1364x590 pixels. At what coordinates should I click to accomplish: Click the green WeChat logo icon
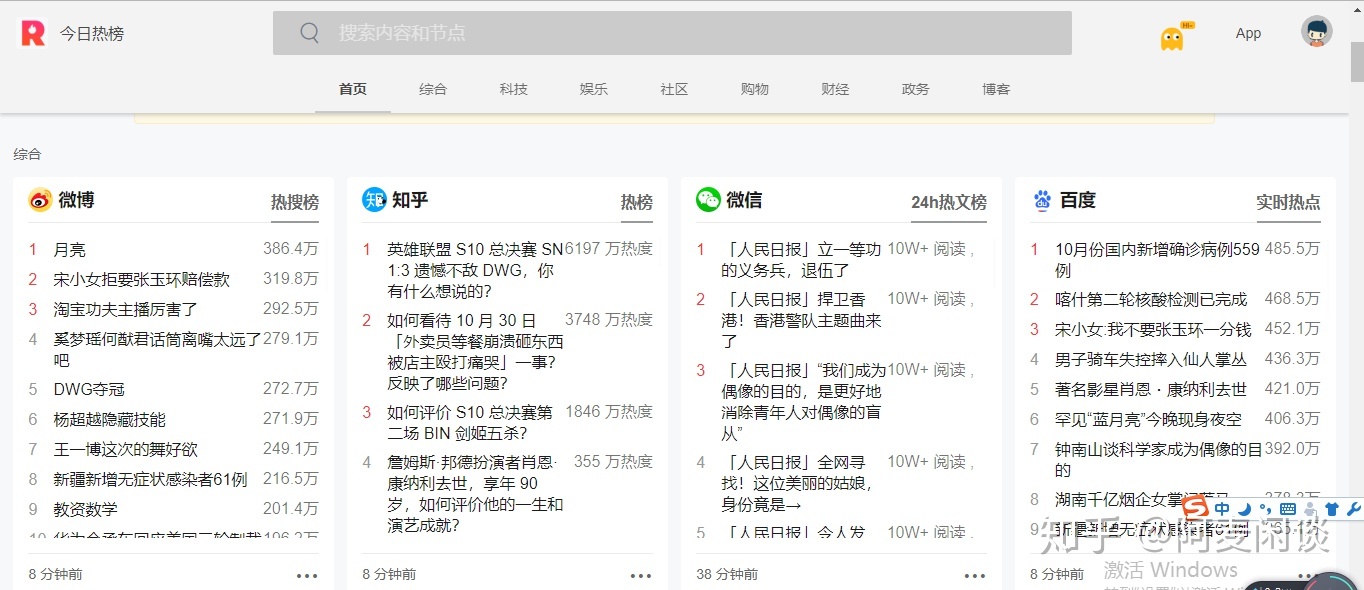pos(708,200)
